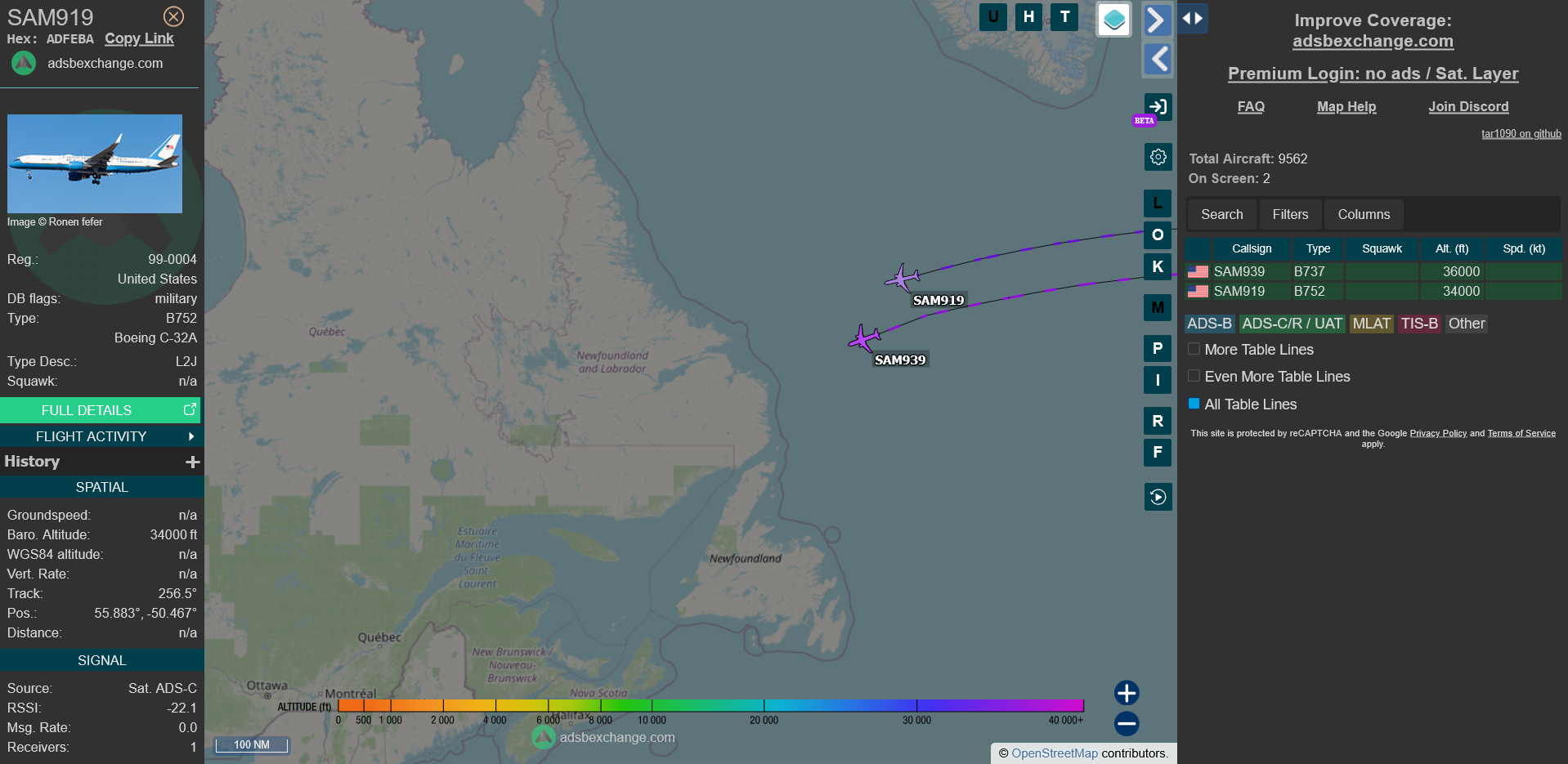
Task: Enable More Table Lines checkbox
Action: point(1194,349)
